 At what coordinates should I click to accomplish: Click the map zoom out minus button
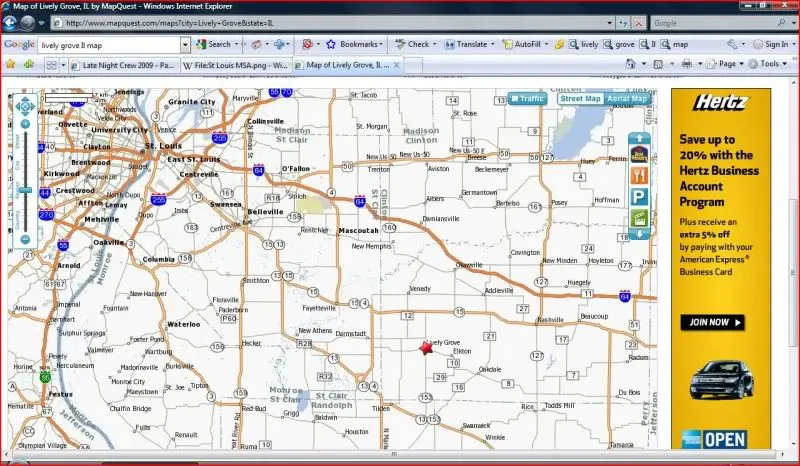pyautogui.click(x=25, y=239)
